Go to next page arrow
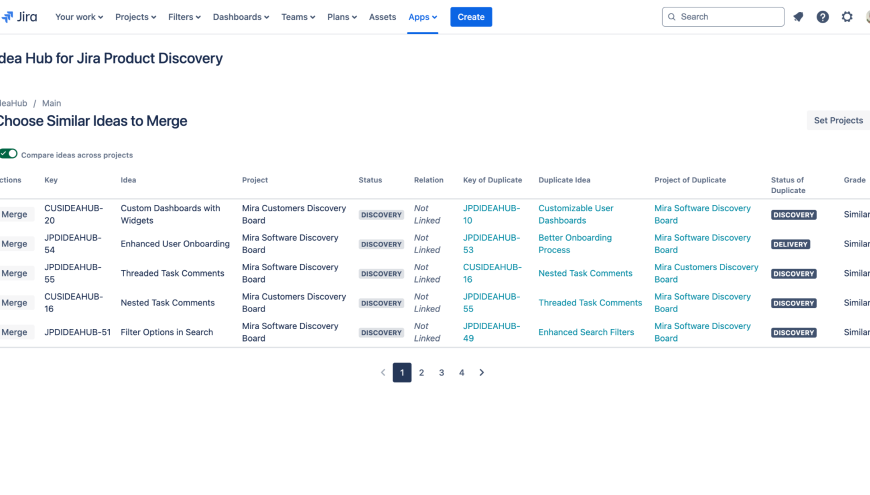870x495 pixels. 482,373
